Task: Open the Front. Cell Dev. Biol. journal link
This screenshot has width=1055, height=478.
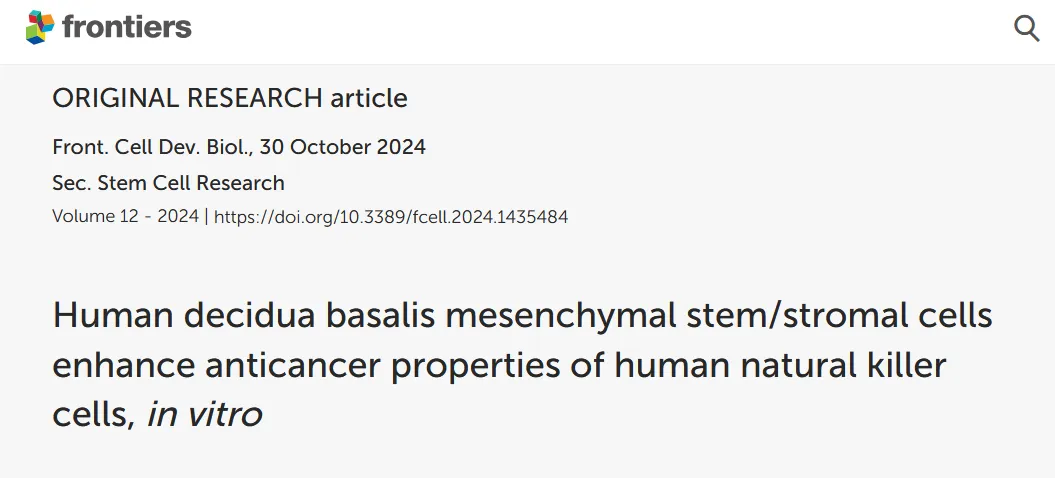Action: click(x=152, y=147)
